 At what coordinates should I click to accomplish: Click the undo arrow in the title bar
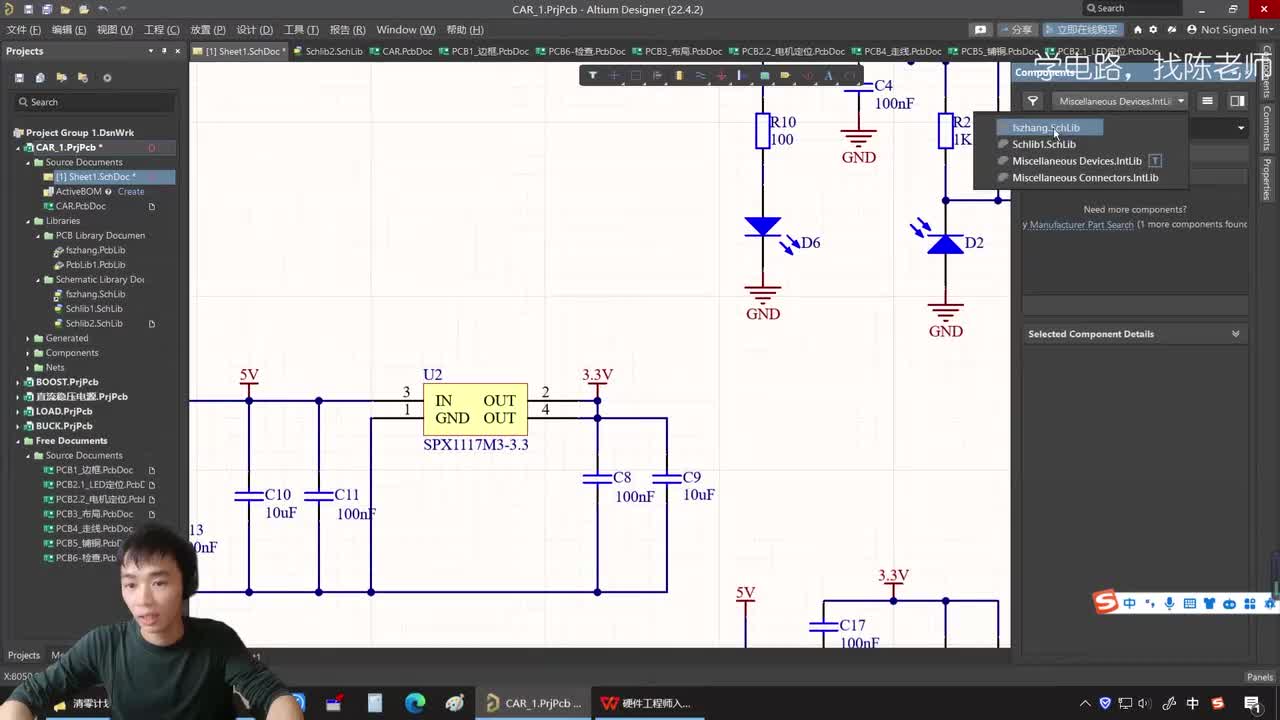click(102, 9)
